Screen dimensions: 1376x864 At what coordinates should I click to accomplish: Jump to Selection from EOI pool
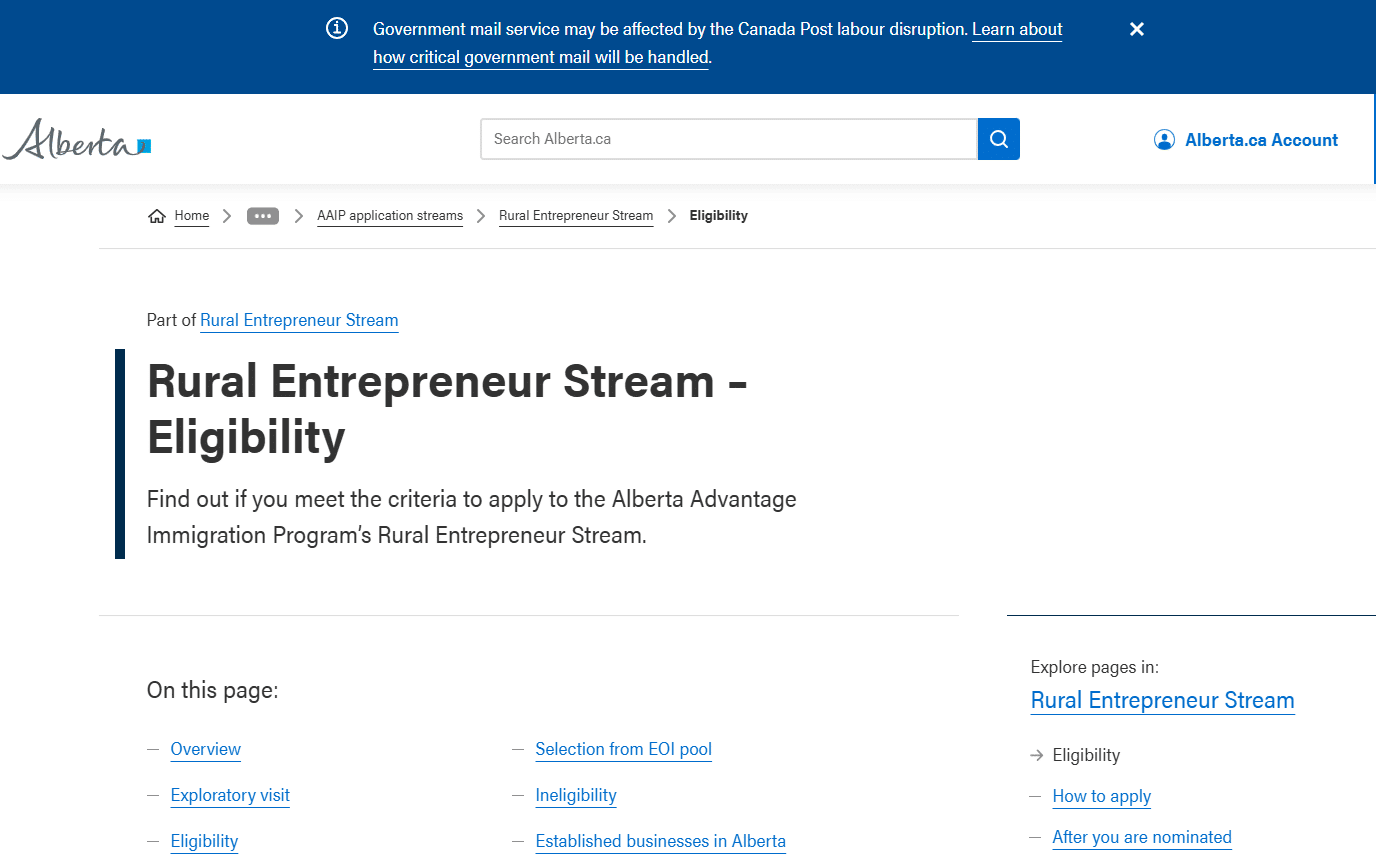tap(623, 749)
